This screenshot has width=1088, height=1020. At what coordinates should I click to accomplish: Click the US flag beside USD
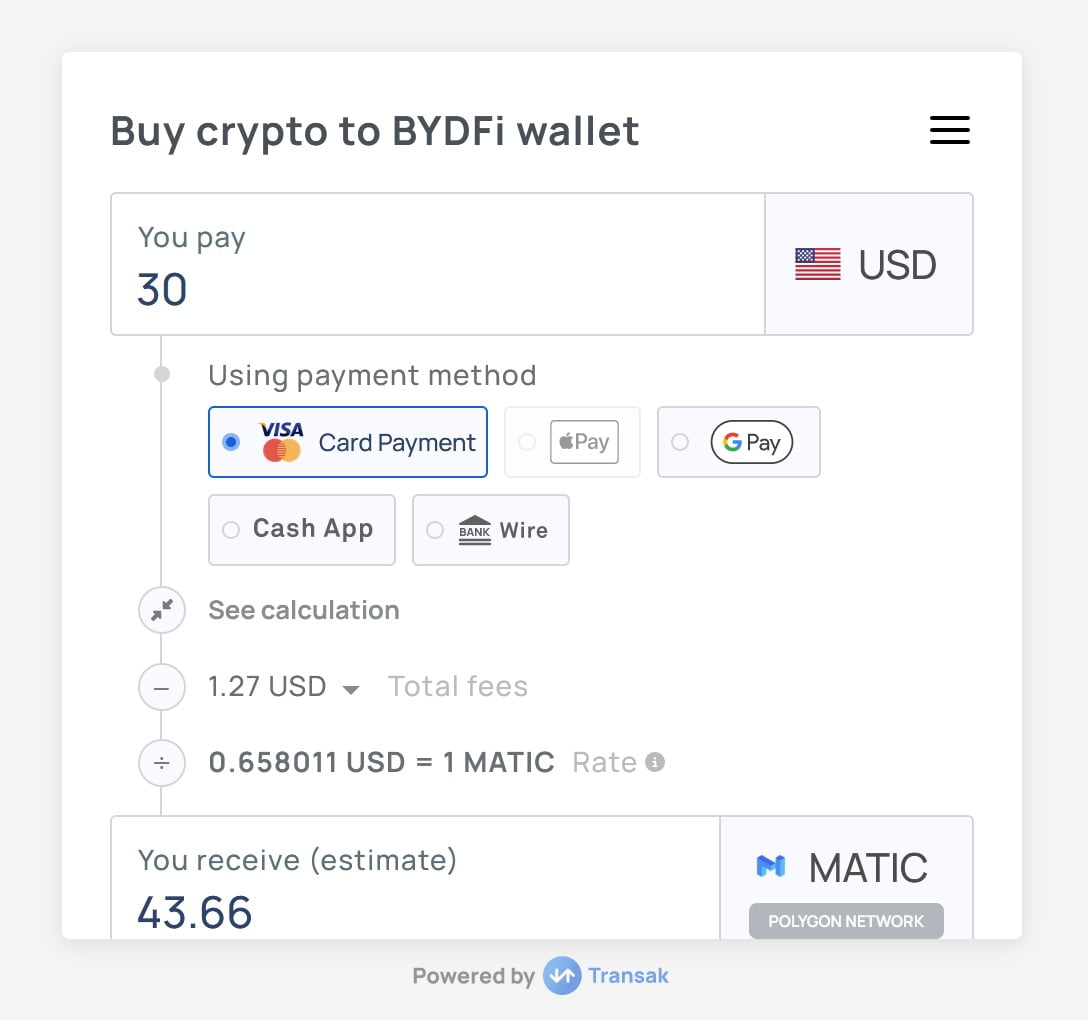[x=816, y=263]
